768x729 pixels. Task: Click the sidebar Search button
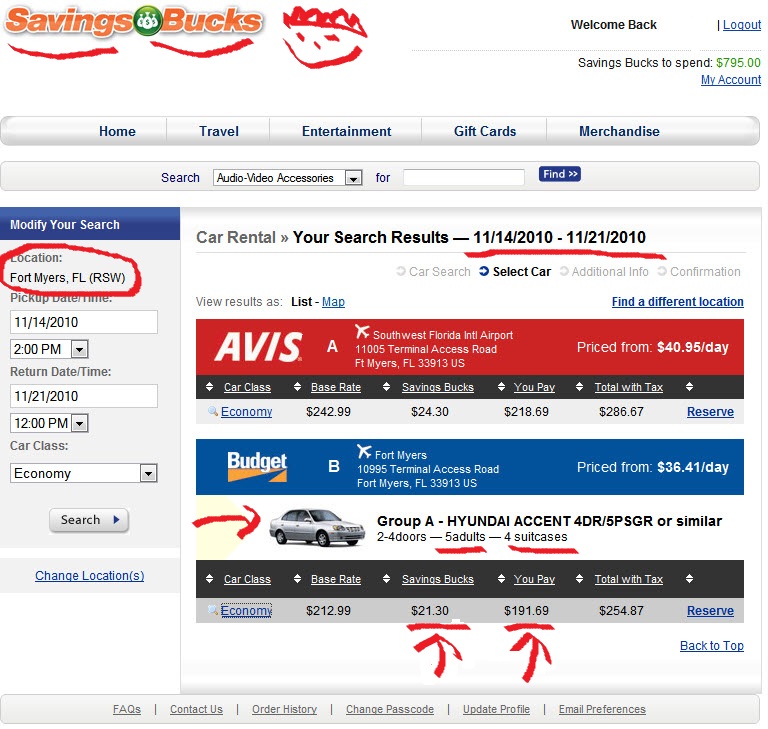tap(89, 520)
